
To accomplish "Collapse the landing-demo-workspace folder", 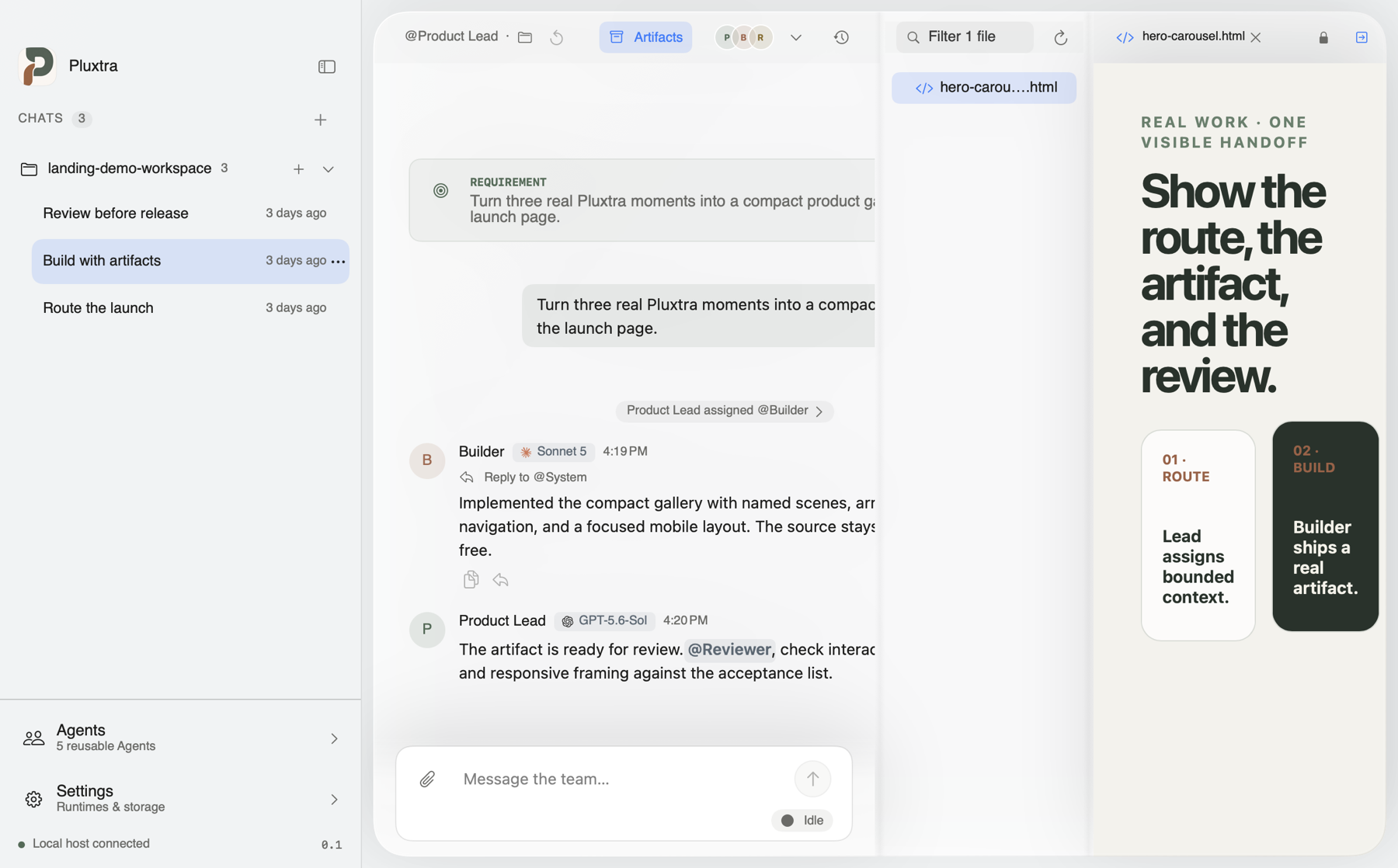I will click(329, 169).
